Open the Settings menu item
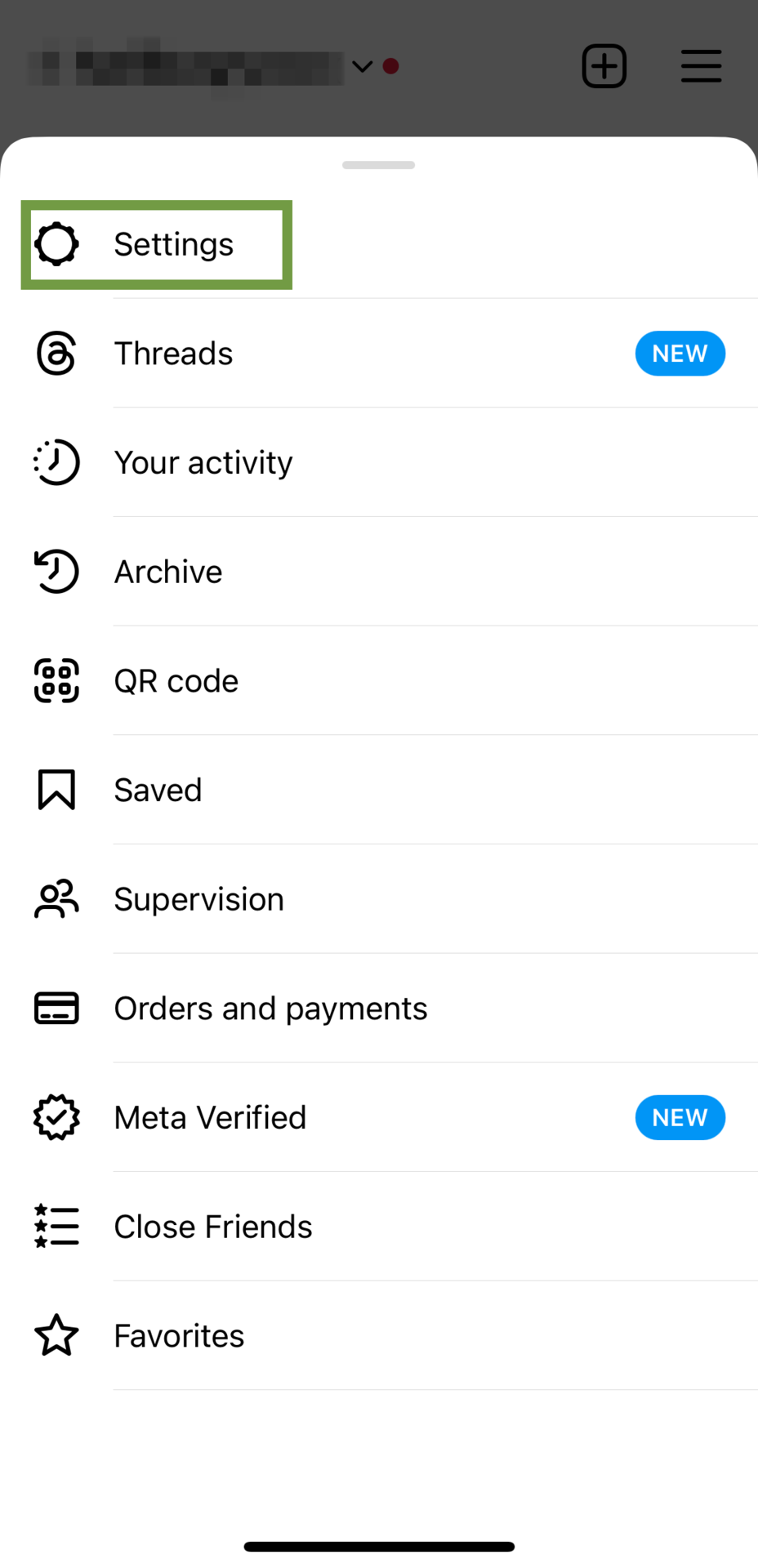This screenshot has width=758, height=1568. pyautogui.click(x=173, y=244)
